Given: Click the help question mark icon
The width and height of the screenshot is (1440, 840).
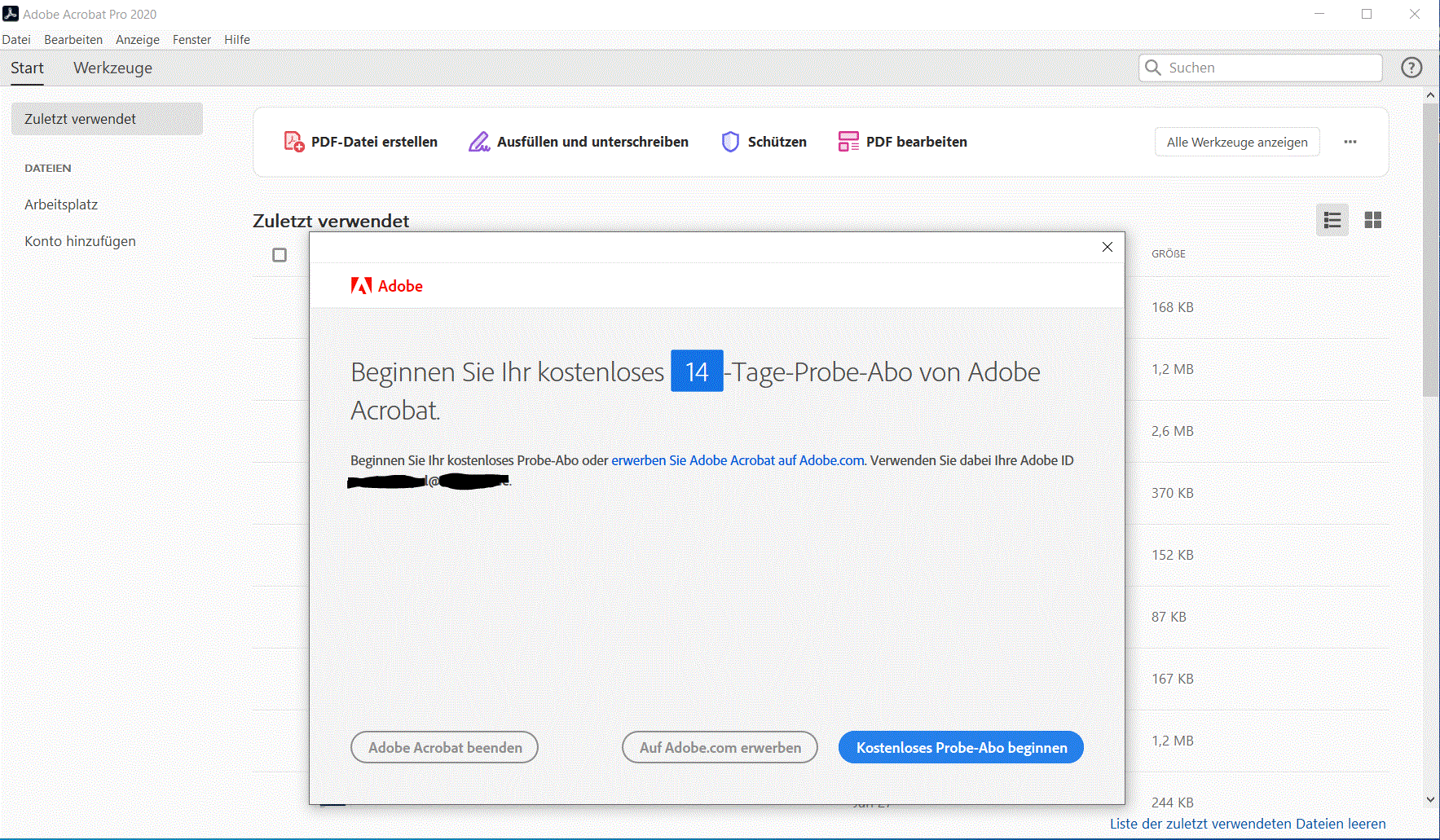Looking at the screenshot, I should (x=1411, y=68).
